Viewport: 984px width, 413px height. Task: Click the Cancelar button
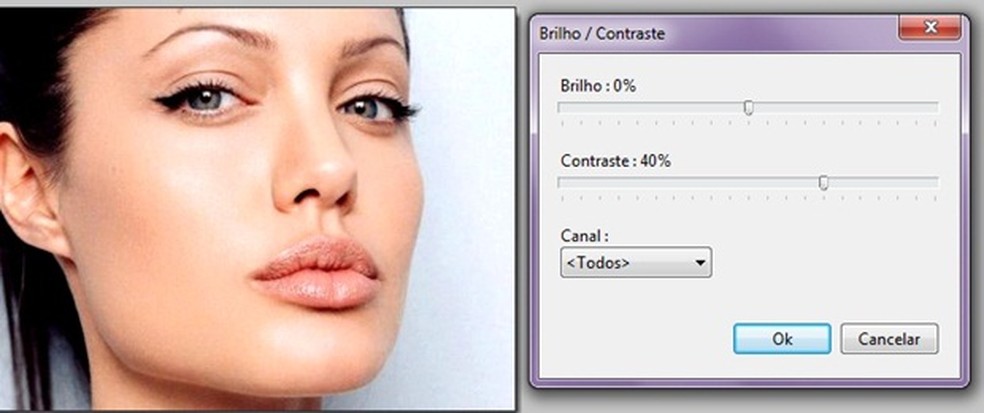[x=889, y=339]
